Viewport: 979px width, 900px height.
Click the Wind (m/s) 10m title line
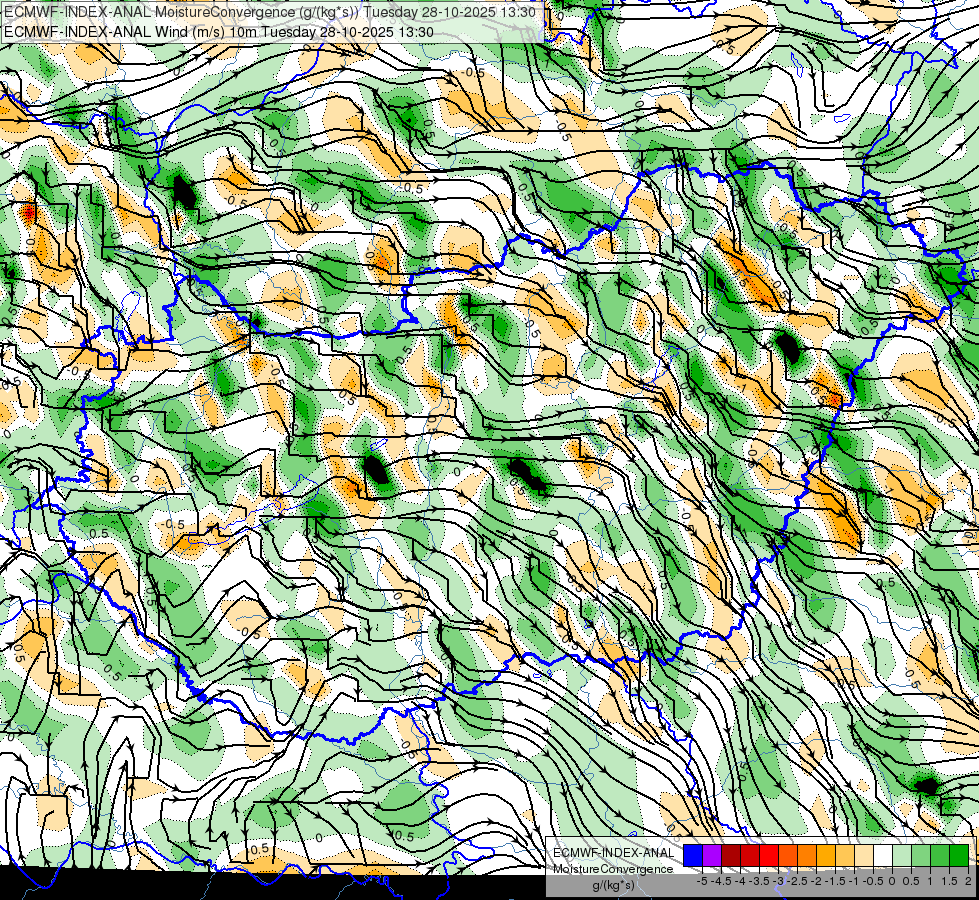pyautogui.click(x=219, y=31)
